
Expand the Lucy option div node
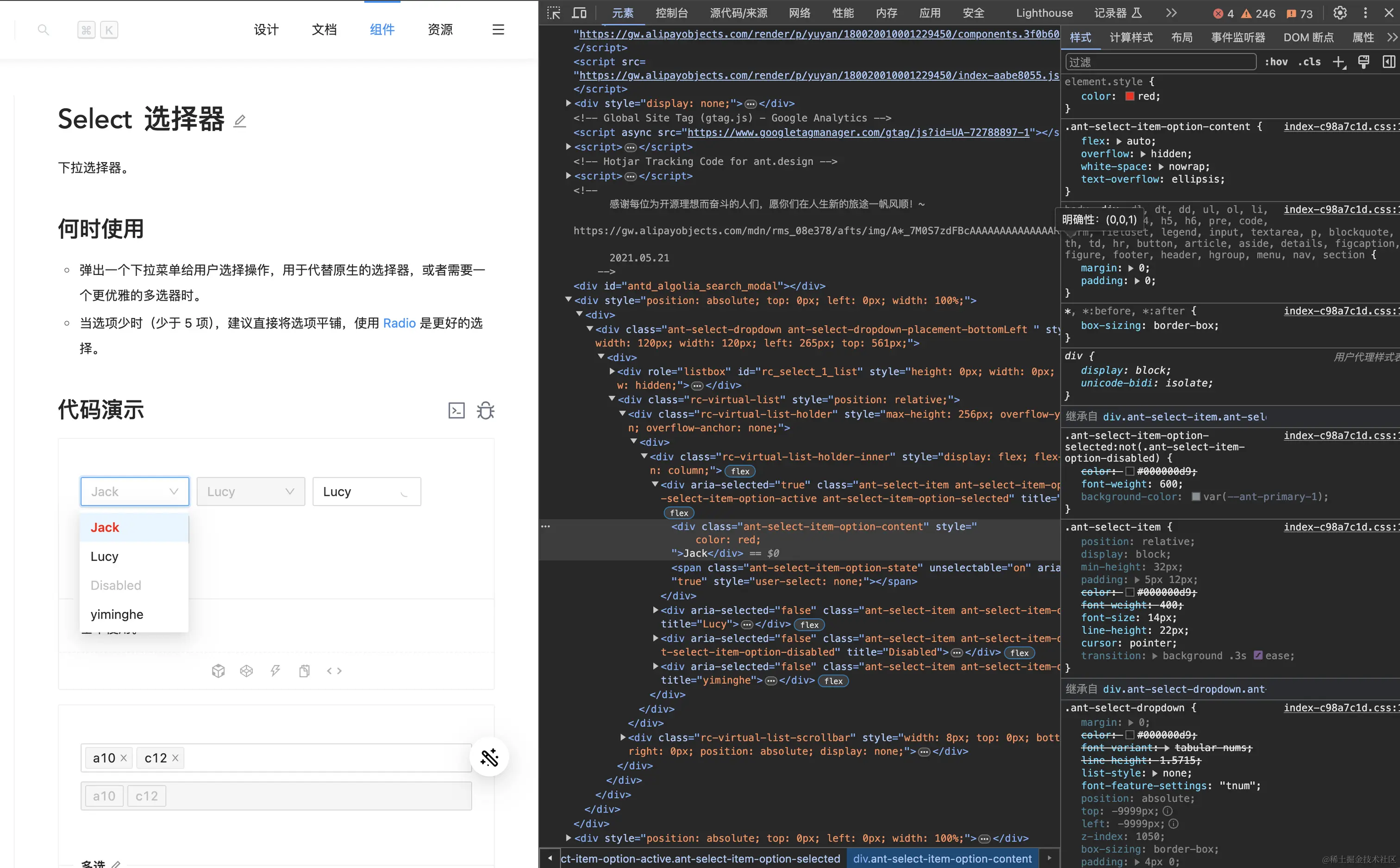click(656, 610)
